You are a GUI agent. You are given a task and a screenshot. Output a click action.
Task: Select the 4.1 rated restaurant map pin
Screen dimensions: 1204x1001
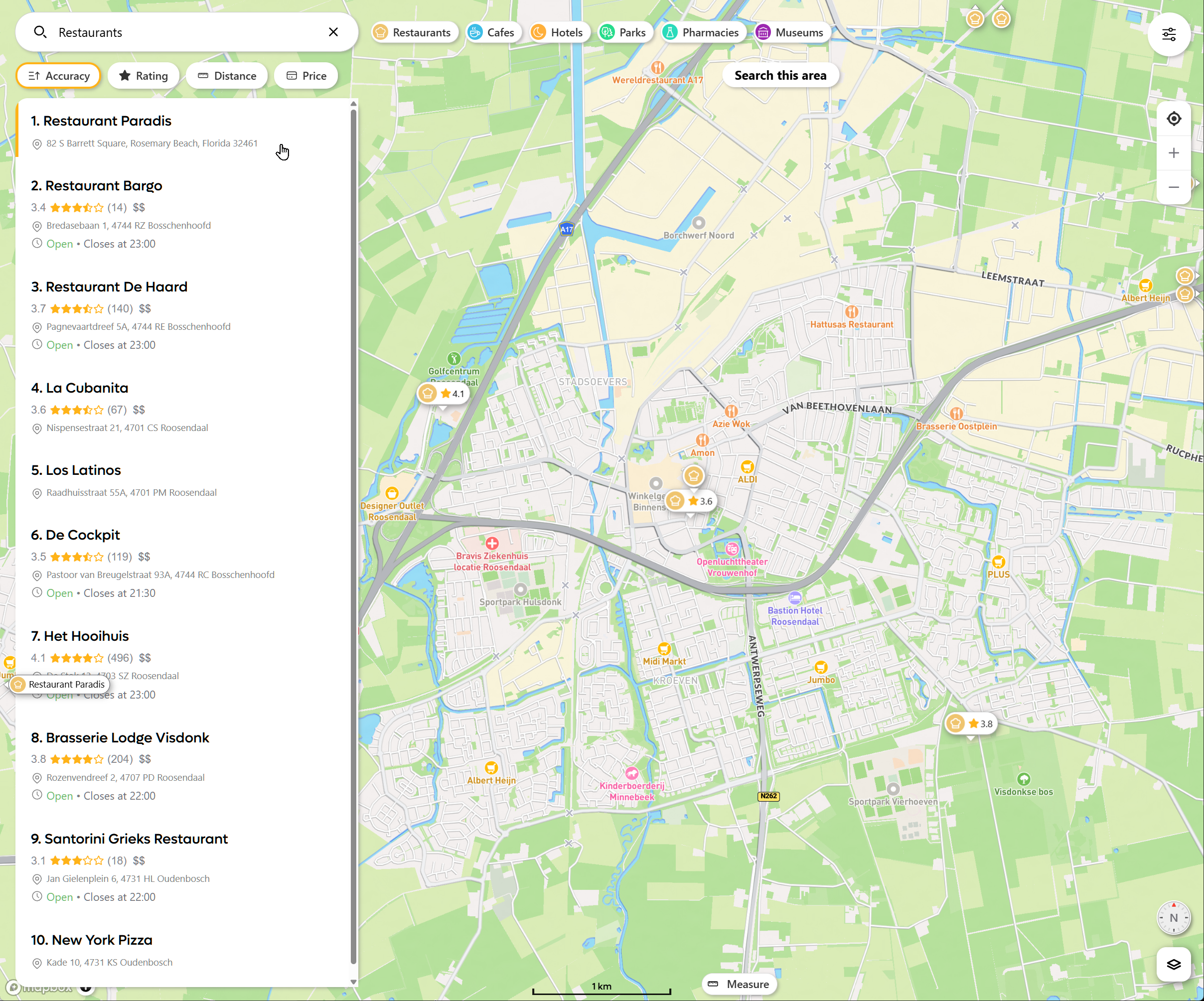[x=443, y=393]
